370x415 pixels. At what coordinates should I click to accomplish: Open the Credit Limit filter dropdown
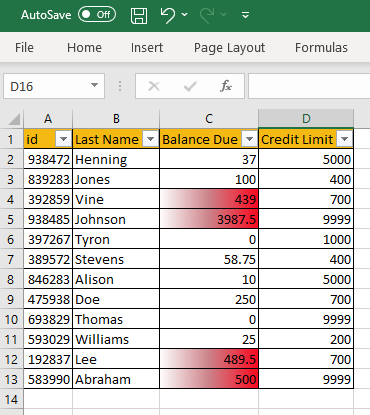344,139
